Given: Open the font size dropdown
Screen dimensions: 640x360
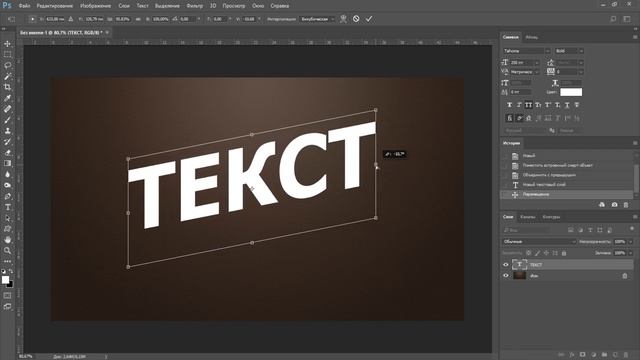Looking at the screenshot, I should 537,62.
